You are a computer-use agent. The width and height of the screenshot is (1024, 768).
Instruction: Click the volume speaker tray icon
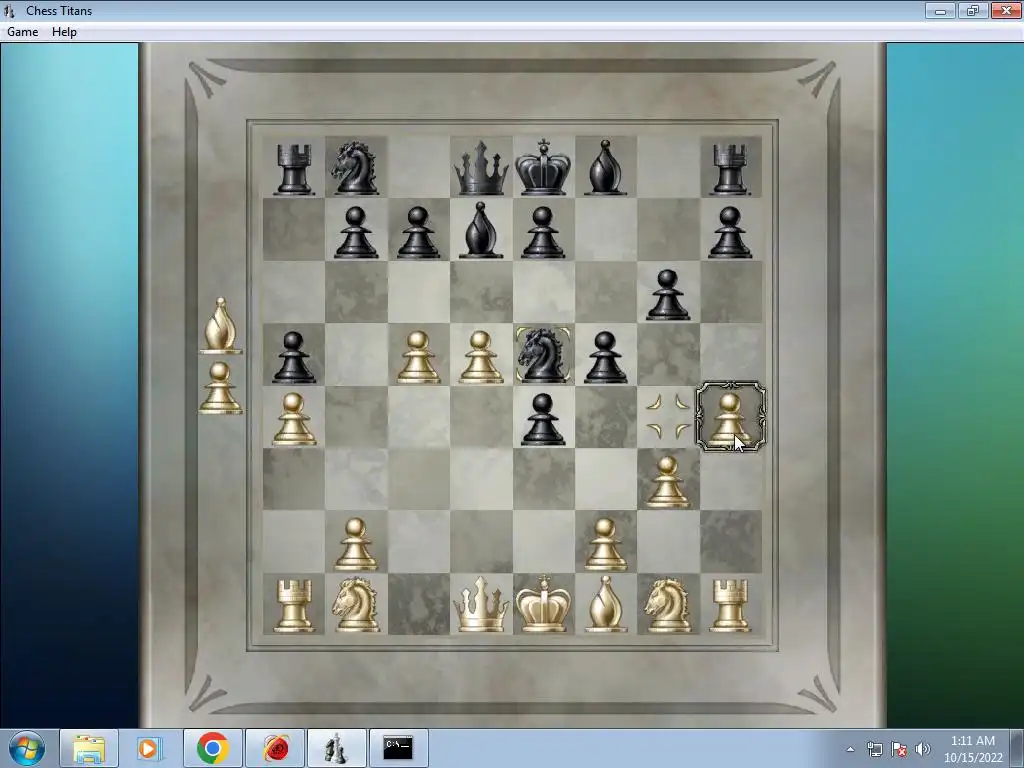[x=923, y=749]
